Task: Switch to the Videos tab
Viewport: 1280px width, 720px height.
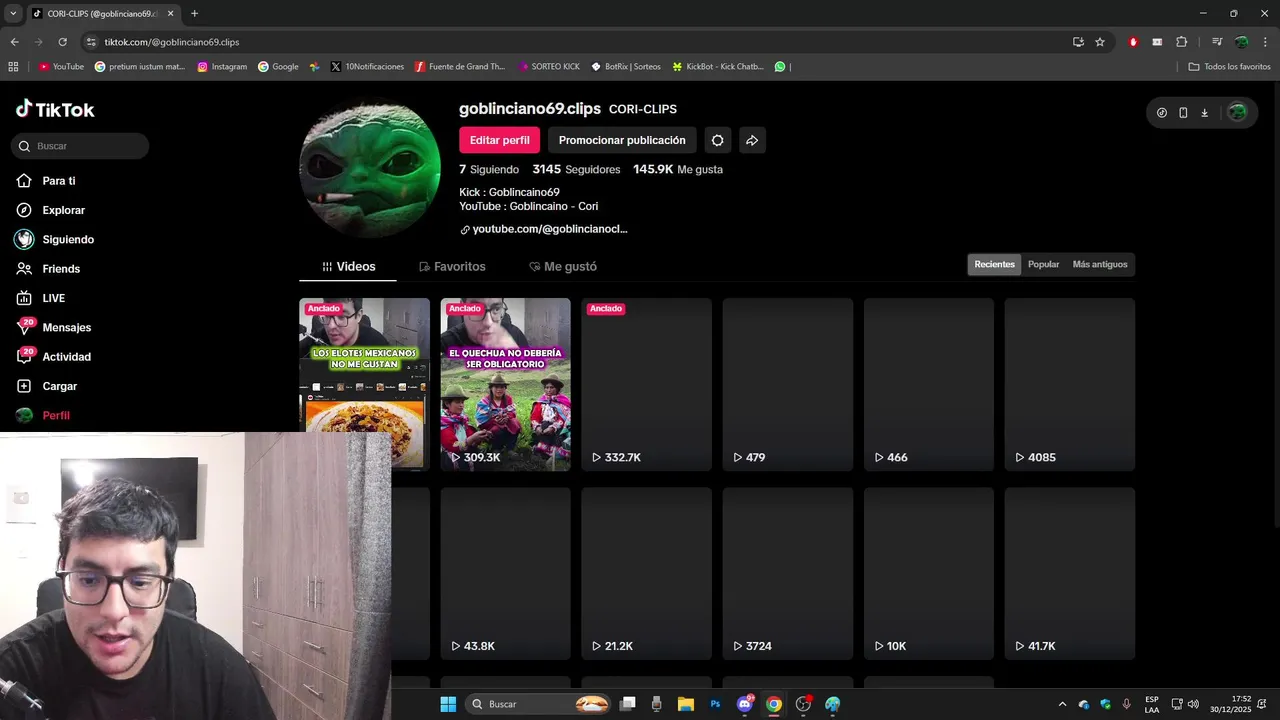Action: [348, 267]
